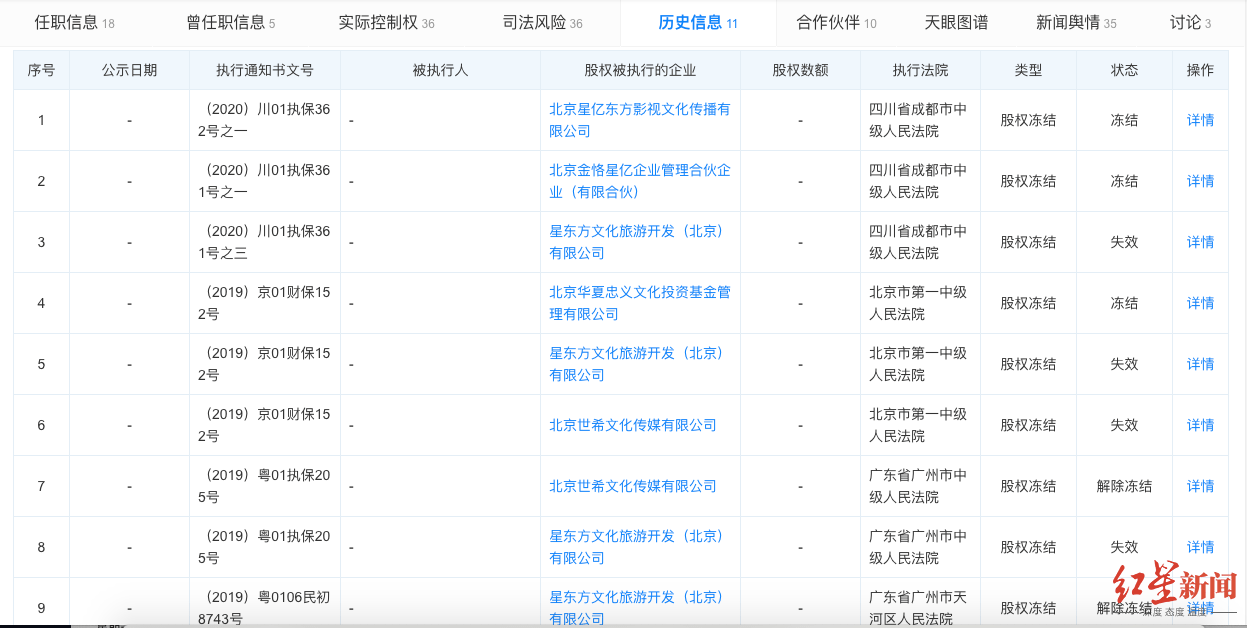Open 详情 for row 6
The width and height of the screenshot is (1247, 628).
(1200, 425)
